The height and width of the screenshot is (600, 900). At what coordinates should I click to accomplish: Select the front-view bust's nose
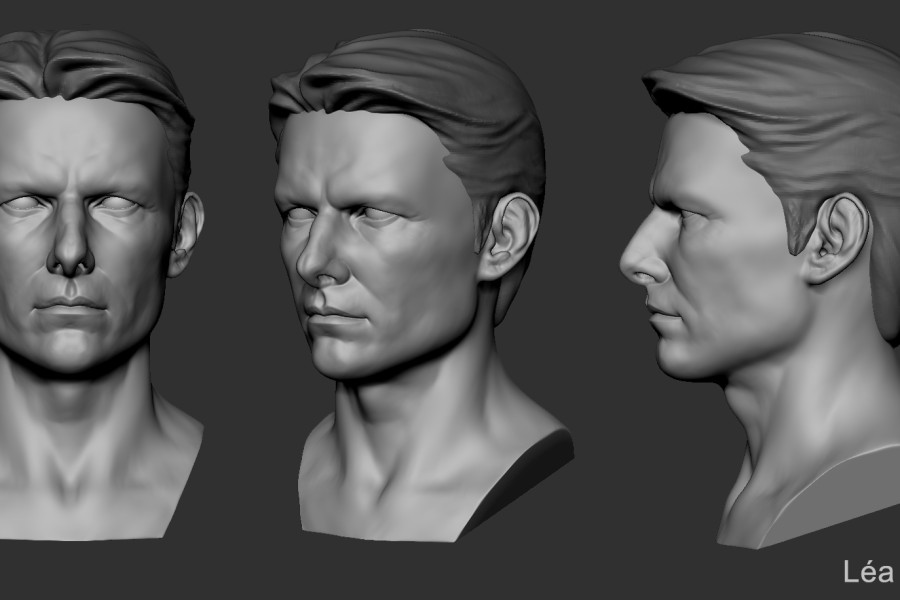[70, 250]
